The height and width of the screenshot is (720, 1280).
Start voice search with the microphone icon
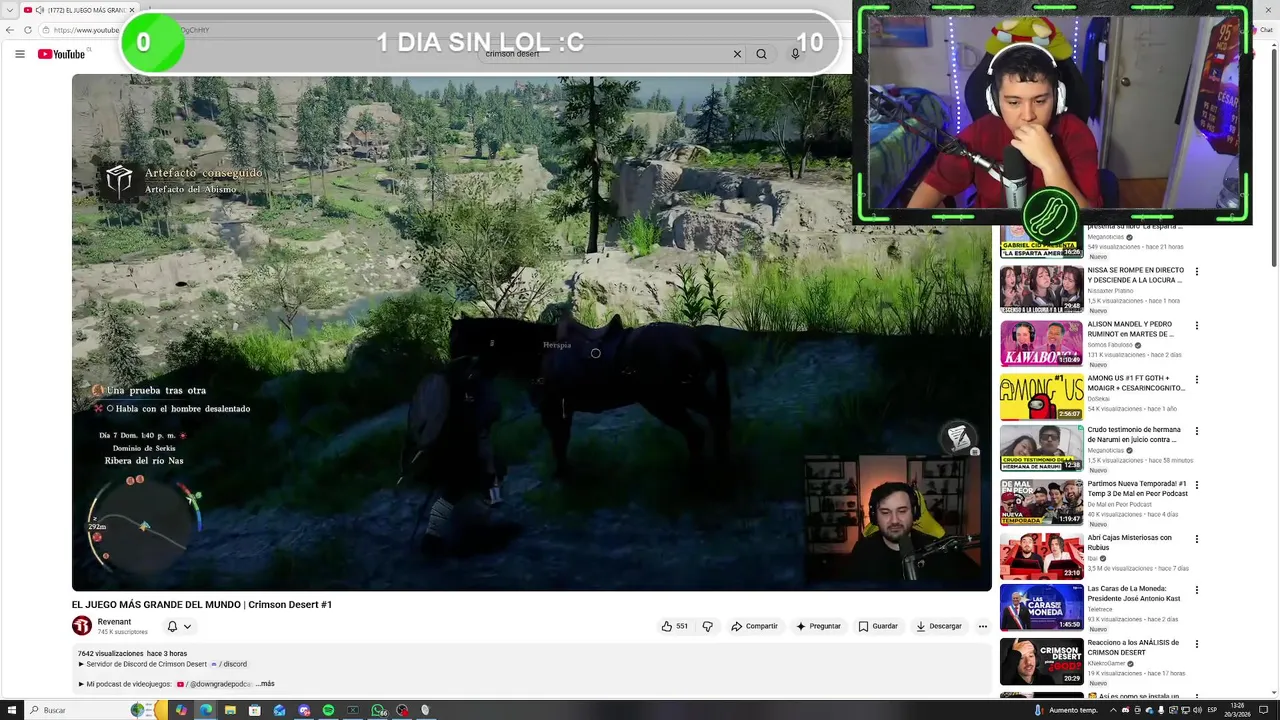tap(795, 54)
